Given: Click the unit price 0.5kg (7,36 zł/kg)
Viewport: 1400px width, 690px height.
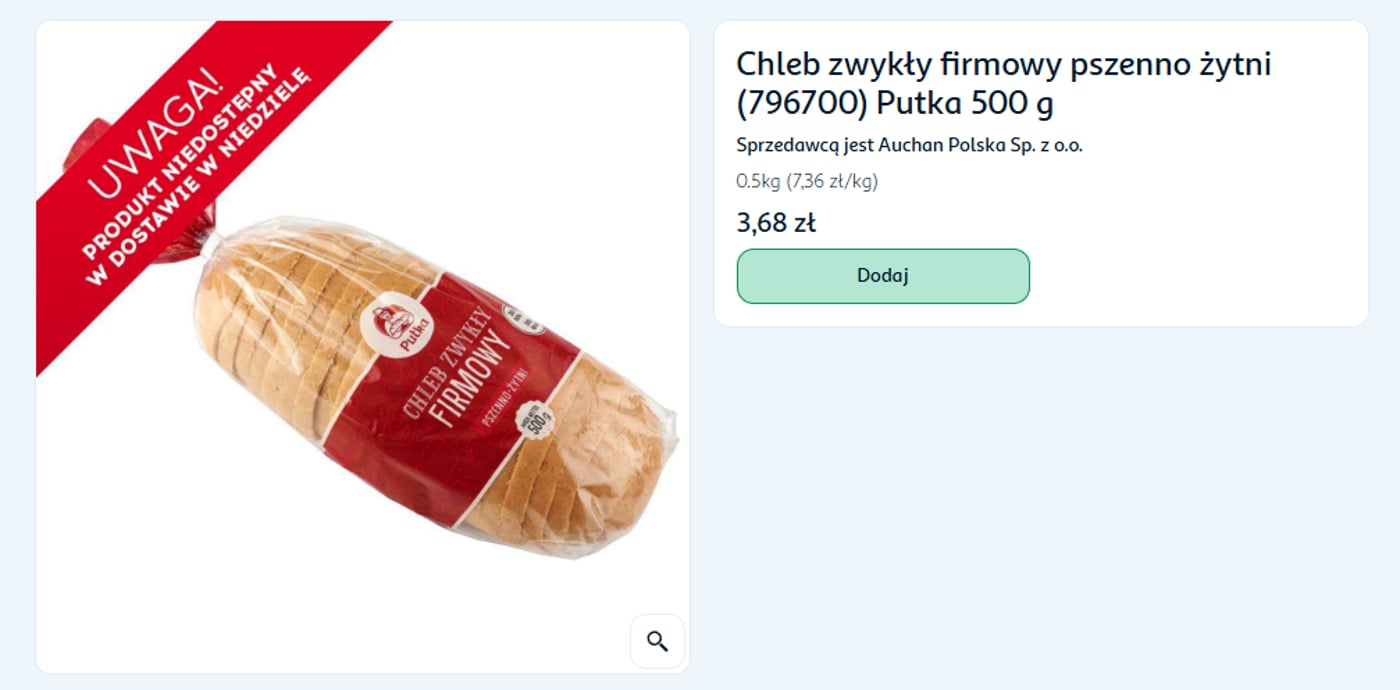Looking at the screenshot, I should [807, 181].
